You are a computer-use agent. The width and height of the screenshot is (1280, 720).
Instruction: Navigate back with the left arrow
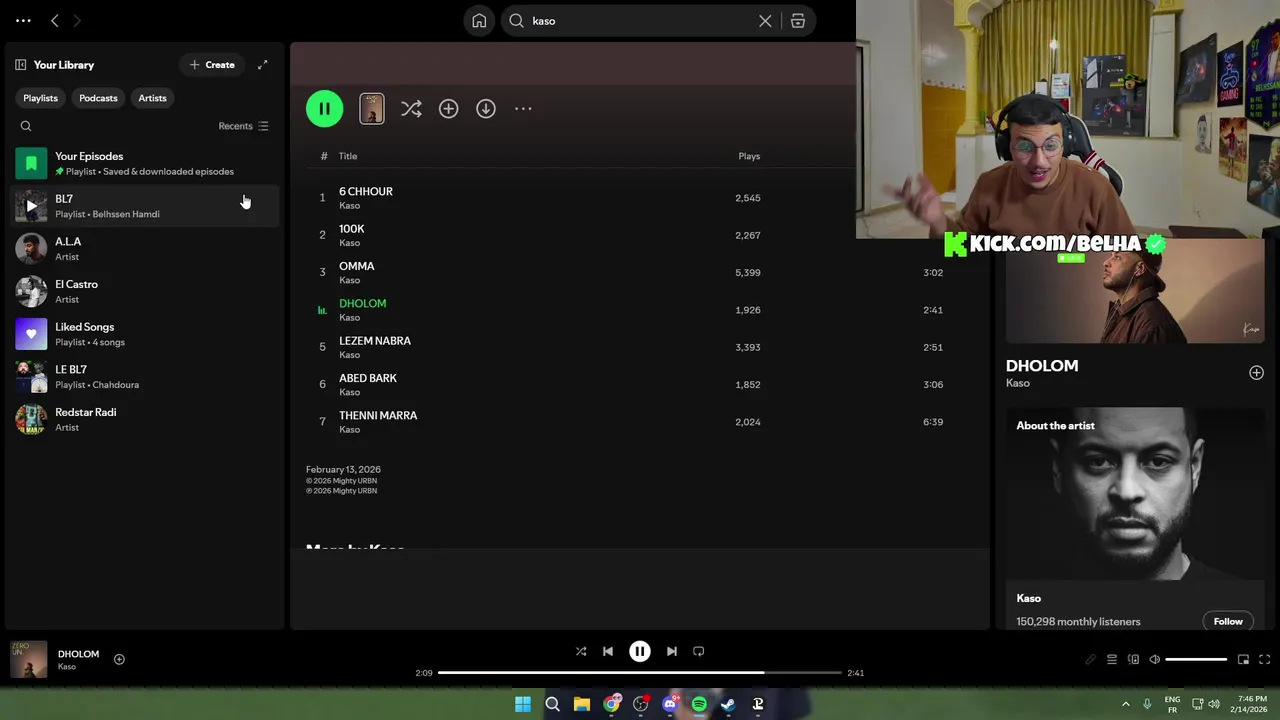click(x=55, y=21)
